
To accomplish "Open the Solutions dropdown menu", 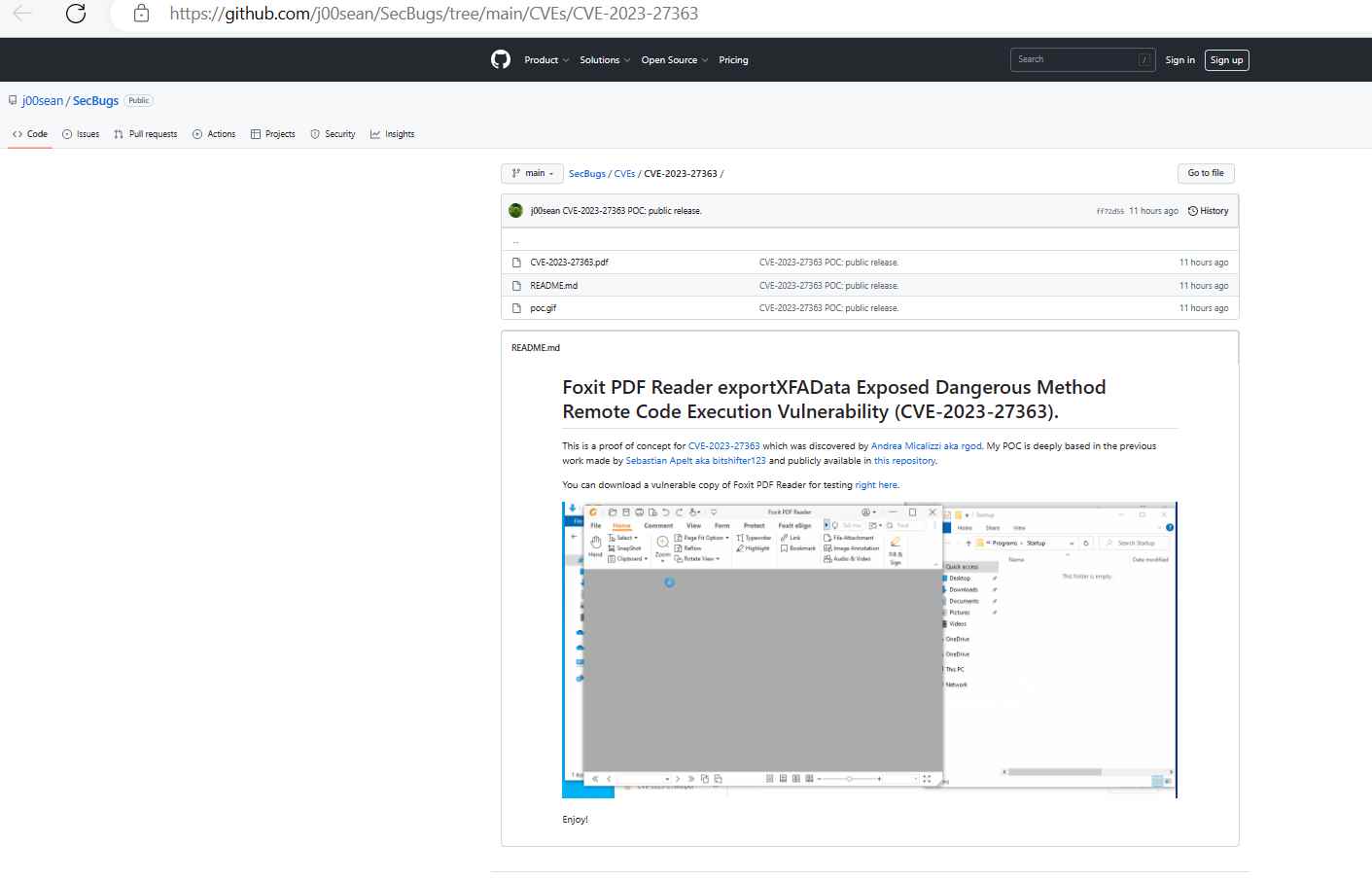I will click(605, 60).
